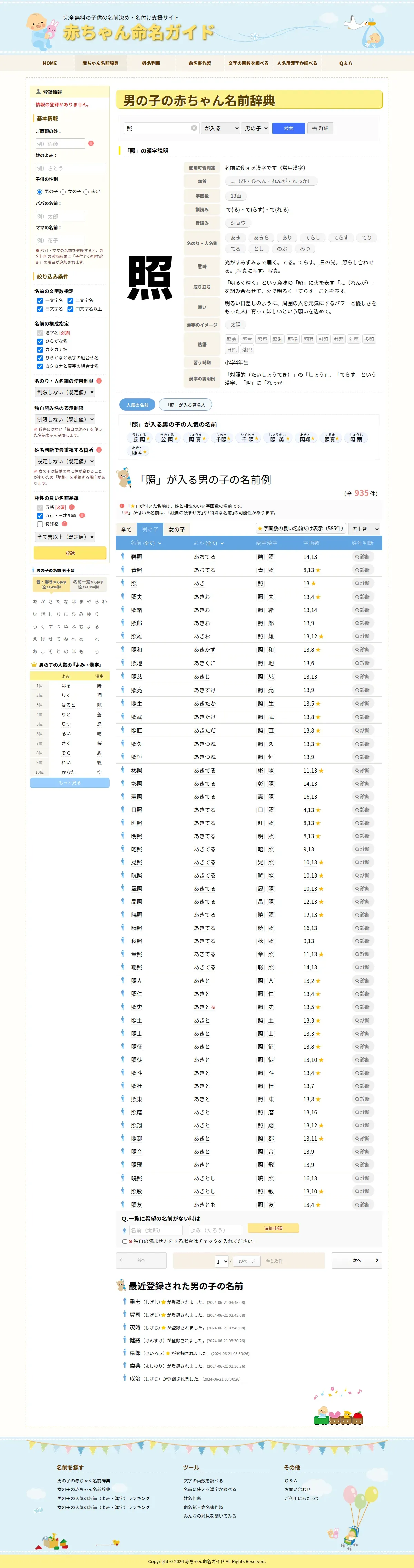Open the 男の子 gender dropdown in search bar
The height and width of the screenshot is (1568, 414).
click(255, 128)
